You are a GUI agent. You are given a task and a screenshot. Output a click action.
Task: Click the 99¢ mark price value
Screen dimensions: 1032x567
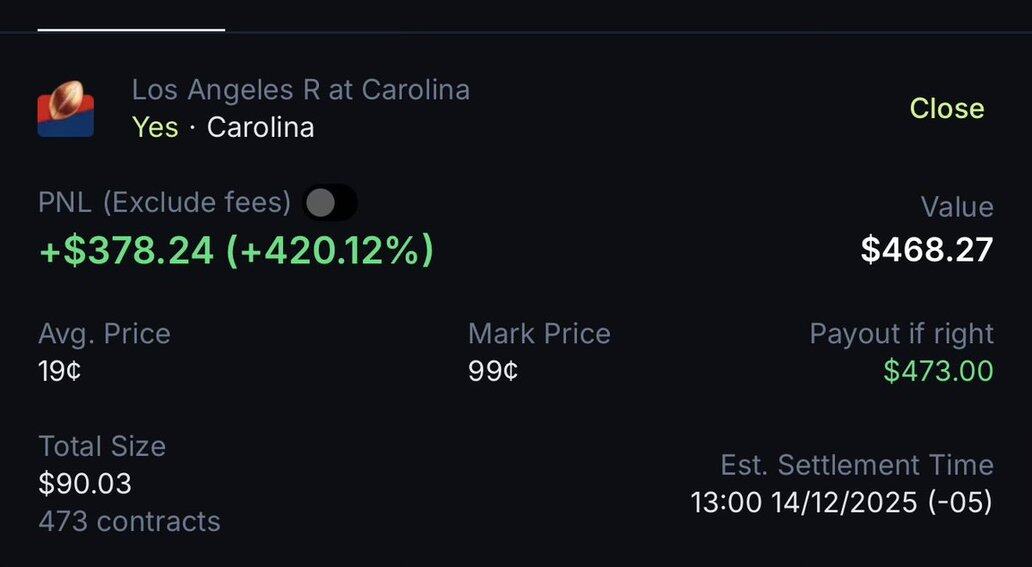493,371
